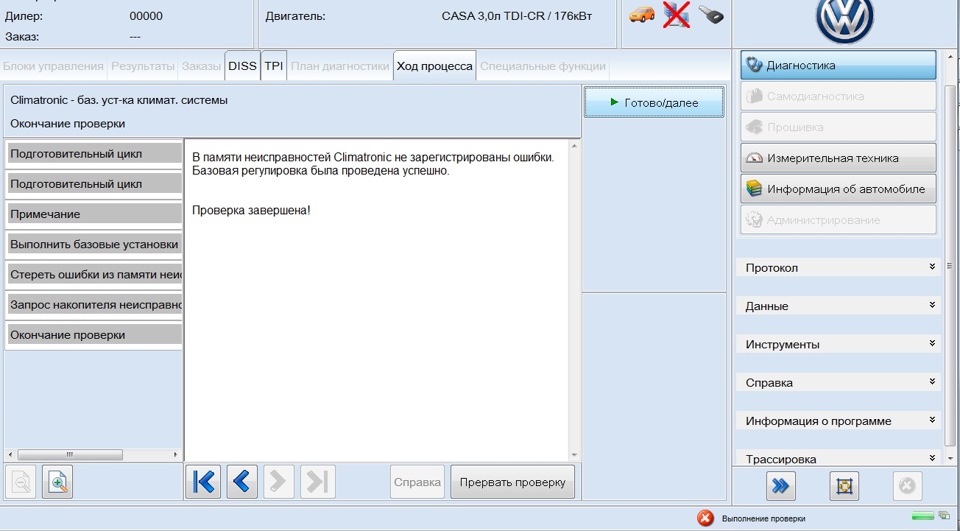
Task: Click Прервать проверку button
Action: 512,482
